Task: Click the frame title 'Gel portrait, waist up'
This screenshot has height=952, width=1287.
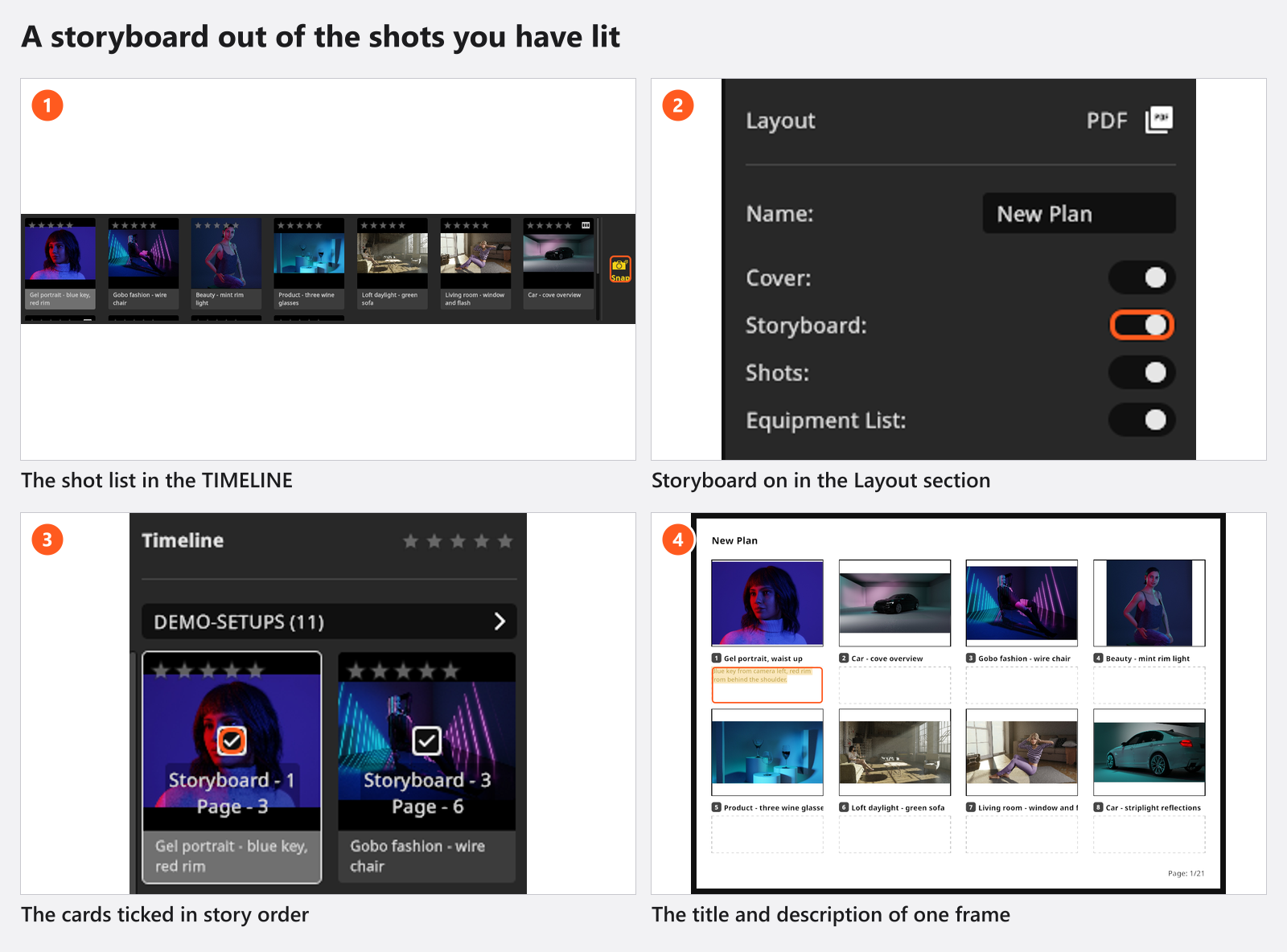Action: tap(763, 659)
